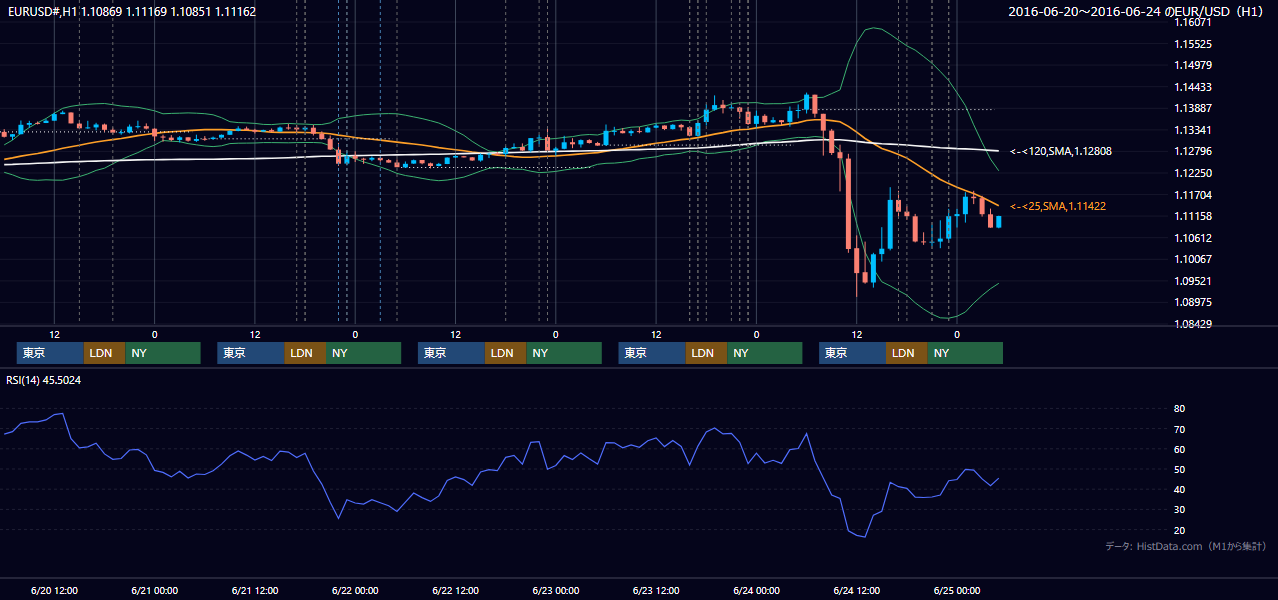Select the 6/22 12:00 date label
The width and height of the screenshot is (1278, 600).
[455, 590]
